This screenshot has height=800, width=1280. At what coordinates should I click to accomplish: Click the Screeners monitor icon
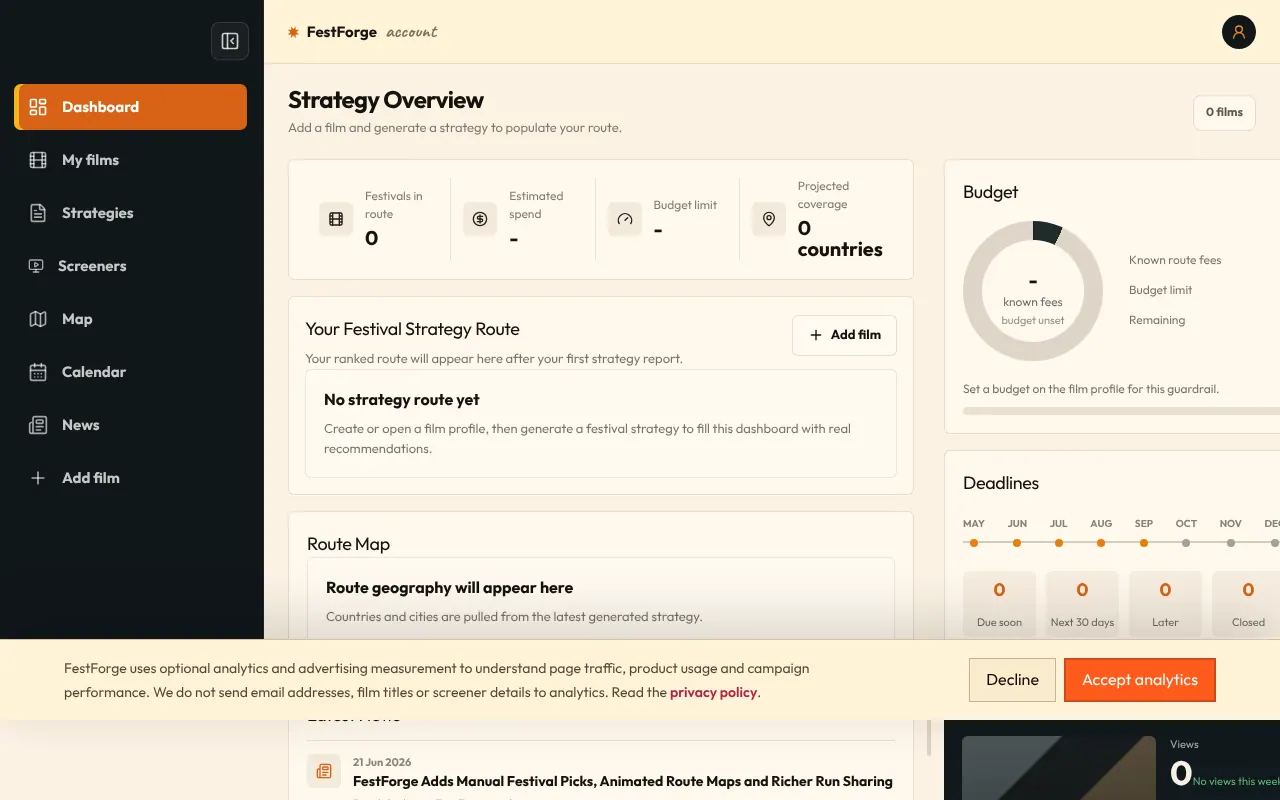pos(36,266)
